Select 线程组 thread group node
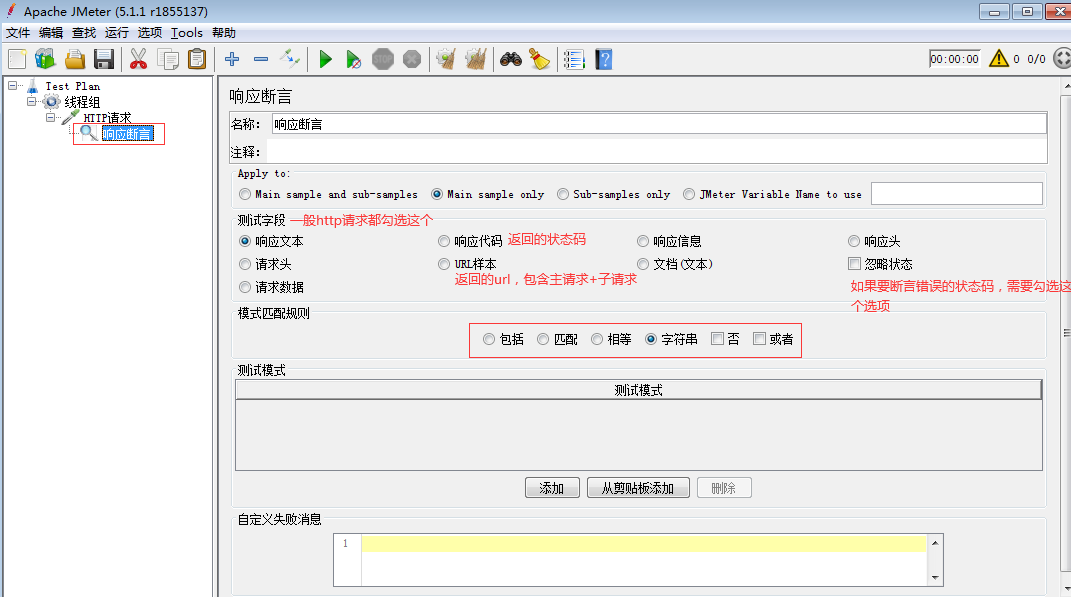Screen dimensions: 1071x597 click(x=82, y=102)
